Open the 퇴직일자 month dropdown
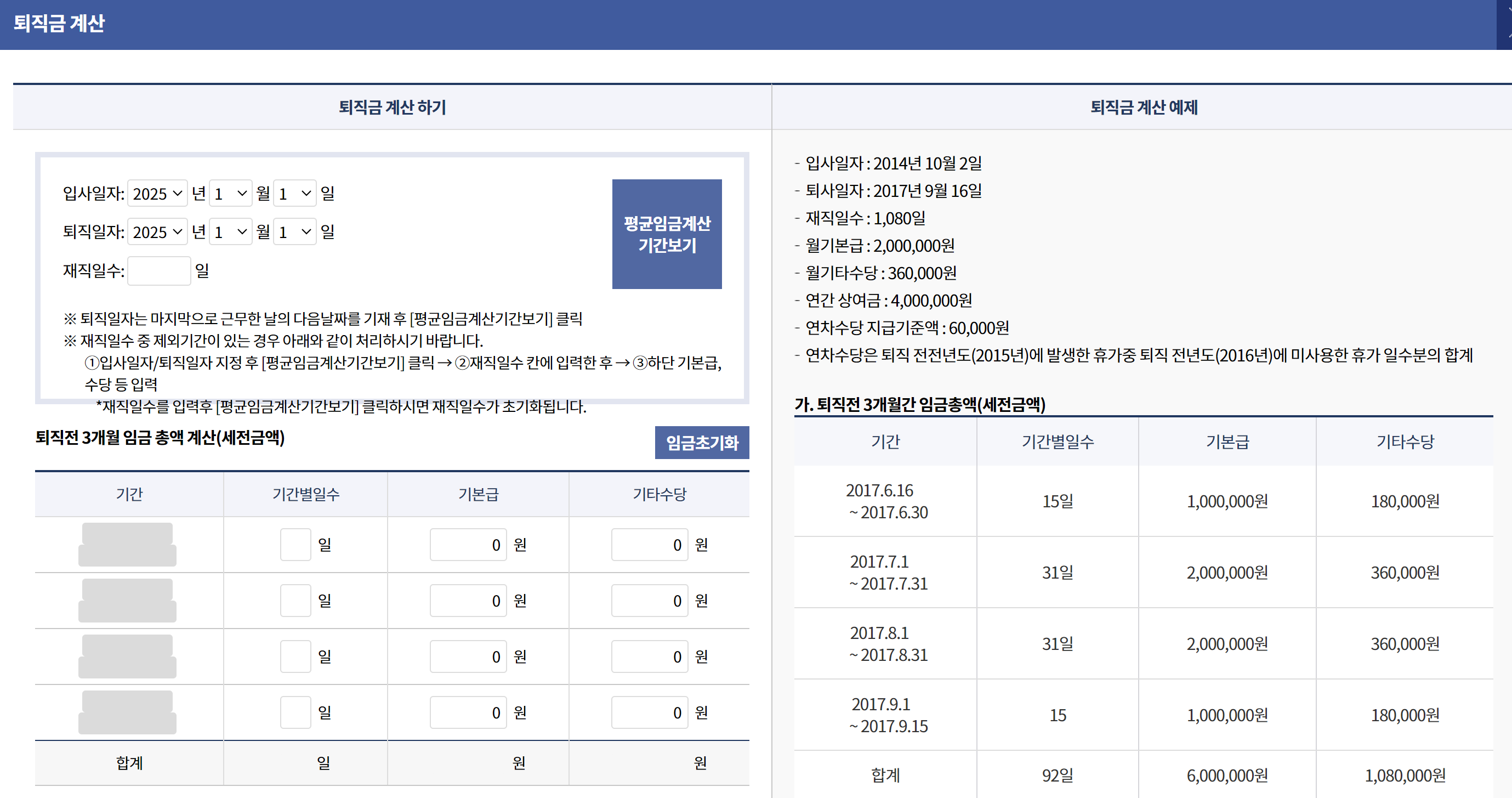This screenshot has height=798, width=1512. tap(231, 232)
